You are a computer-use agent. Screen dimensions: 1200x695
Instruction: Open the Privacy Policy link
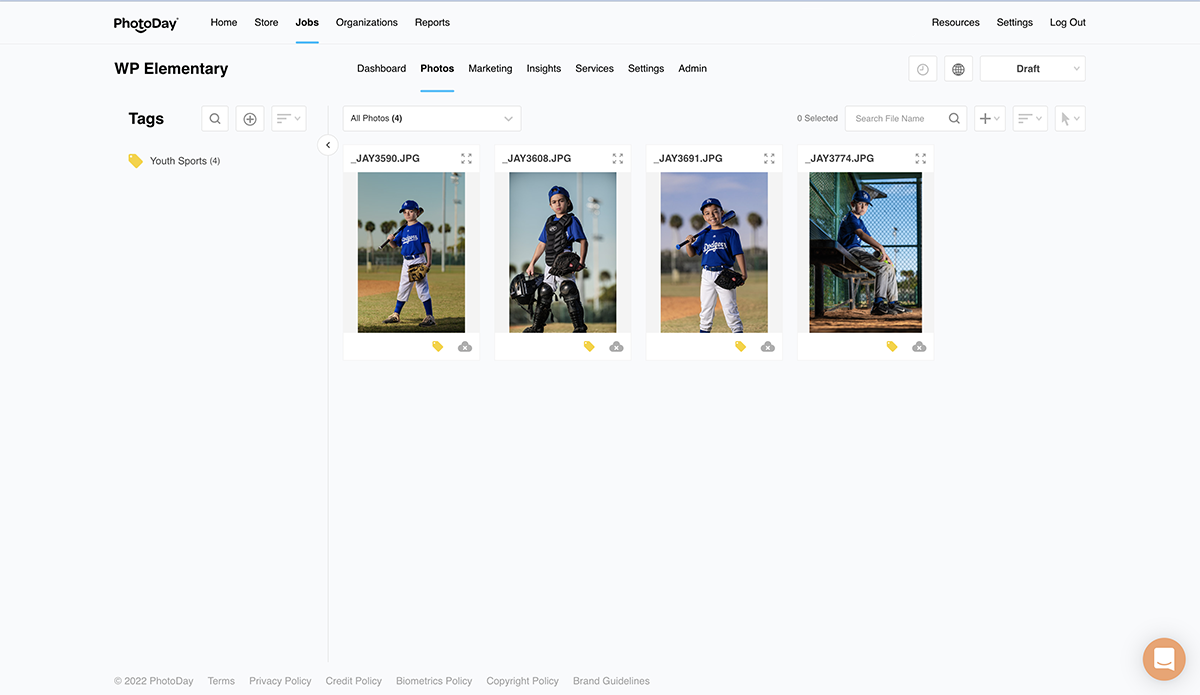pos(280,681)
